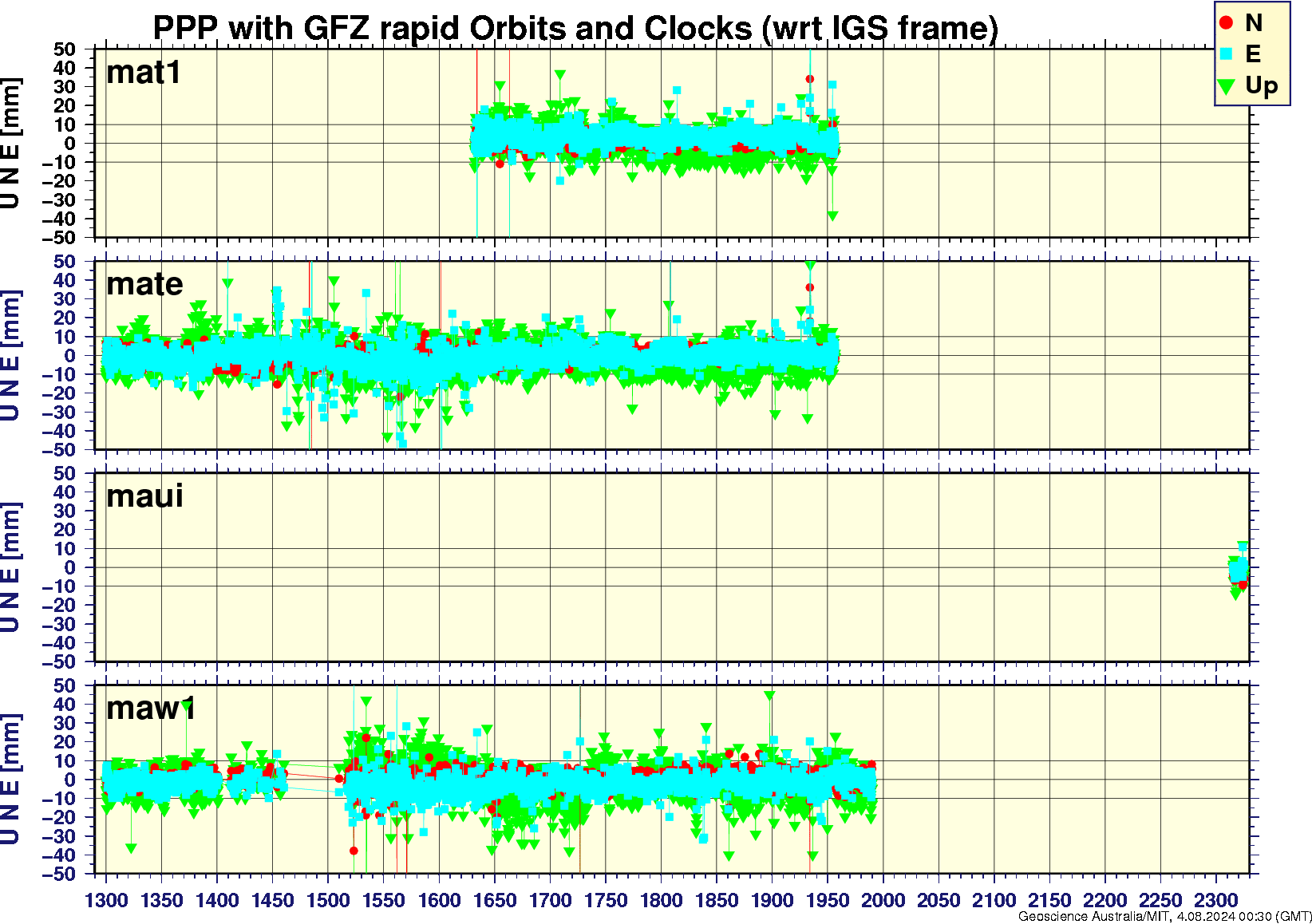Click x-axis tick label 2000

pos(883,900)
